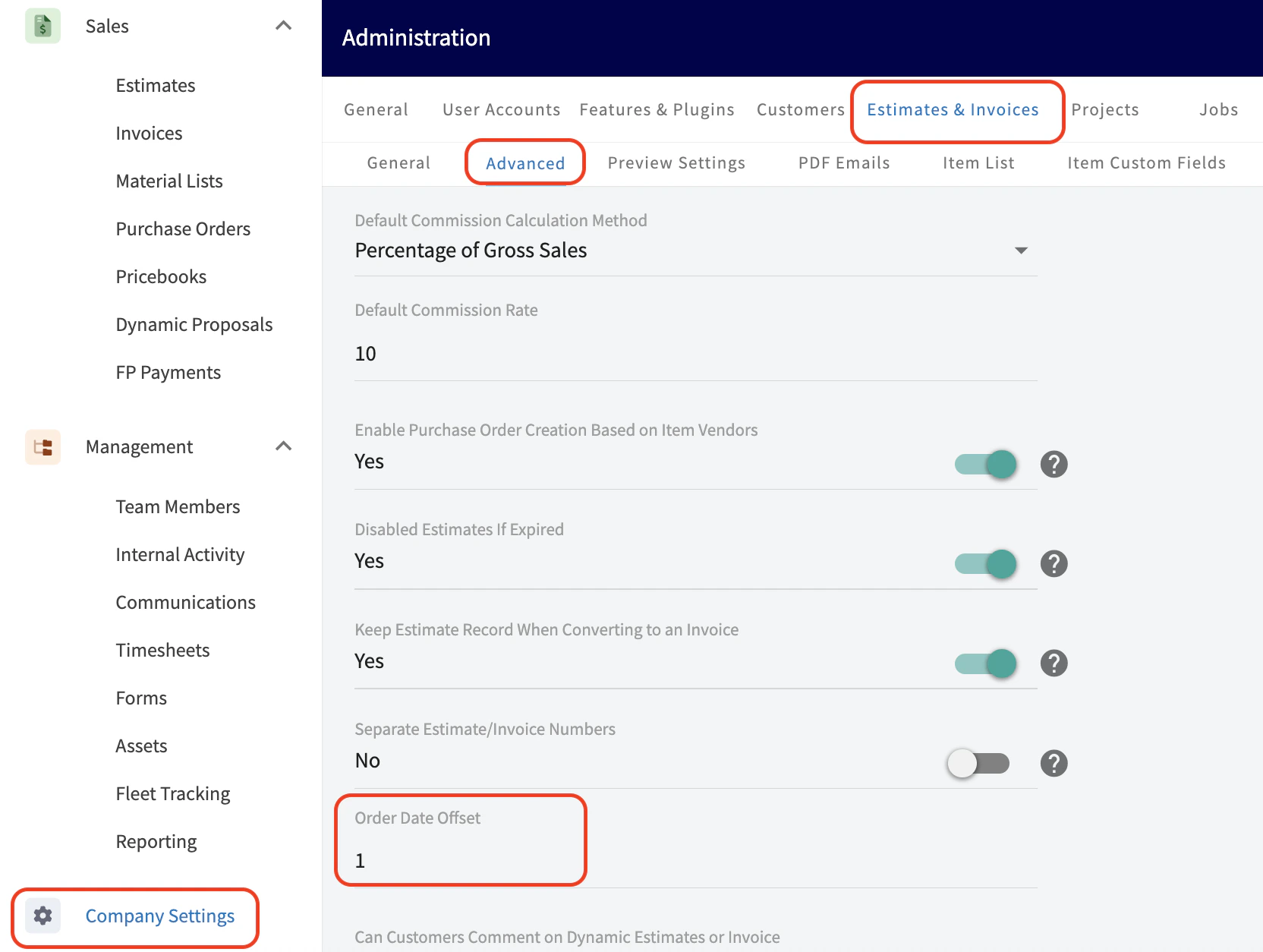
Task: Go to Invoices in the sidebar
Action: tap(149, 134)
